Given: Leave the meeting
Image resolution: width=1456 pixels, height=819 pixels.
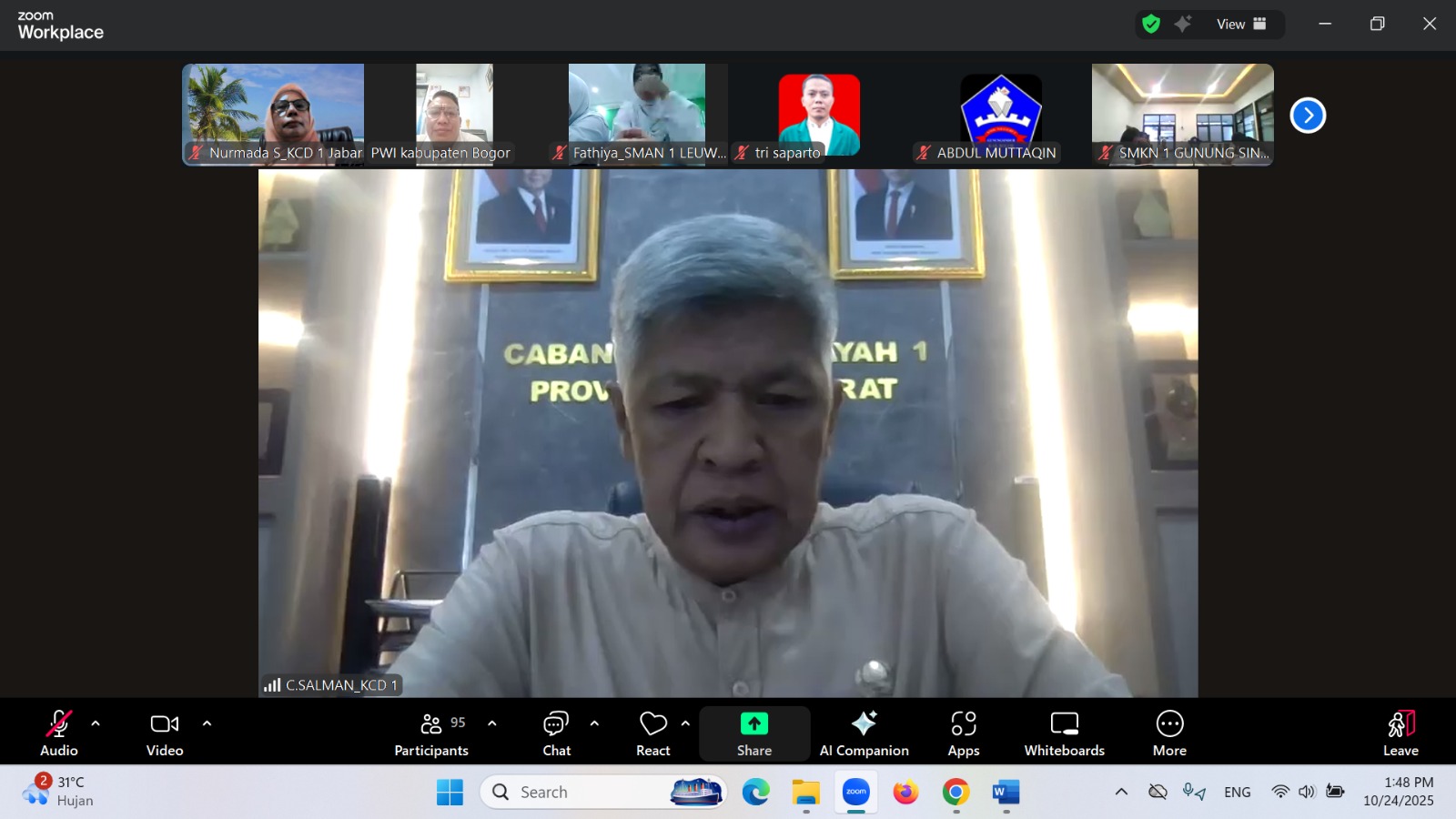Looking at the screenshot, I should (1400, 733).
